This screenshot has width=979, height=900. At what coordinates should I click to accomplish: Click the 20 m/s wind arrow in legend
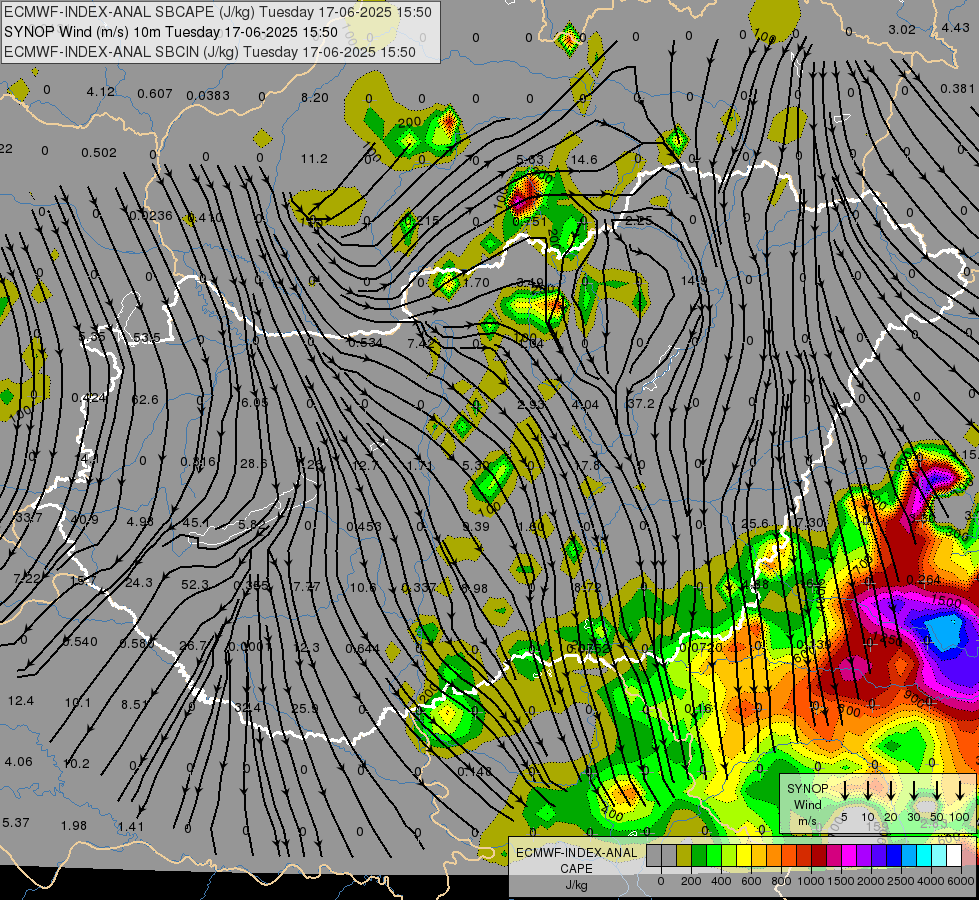click(891, 791)
